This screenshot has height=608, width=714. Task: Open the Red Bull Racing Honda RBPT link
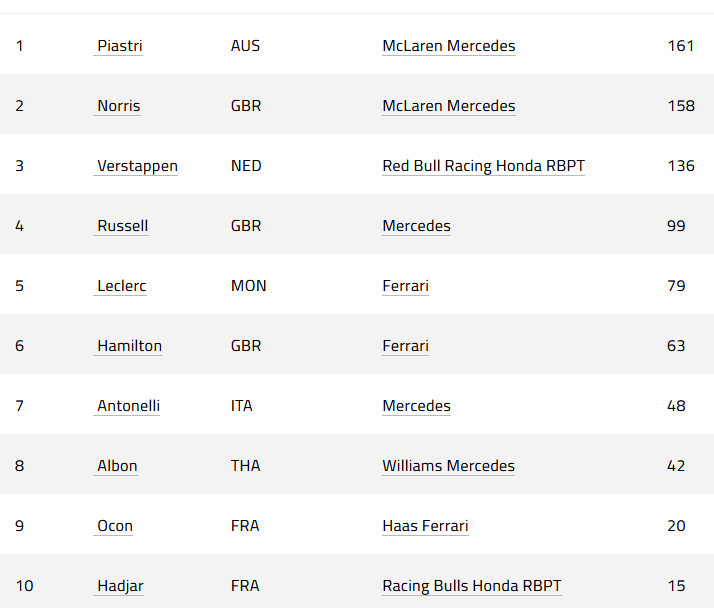click(483, 166)
